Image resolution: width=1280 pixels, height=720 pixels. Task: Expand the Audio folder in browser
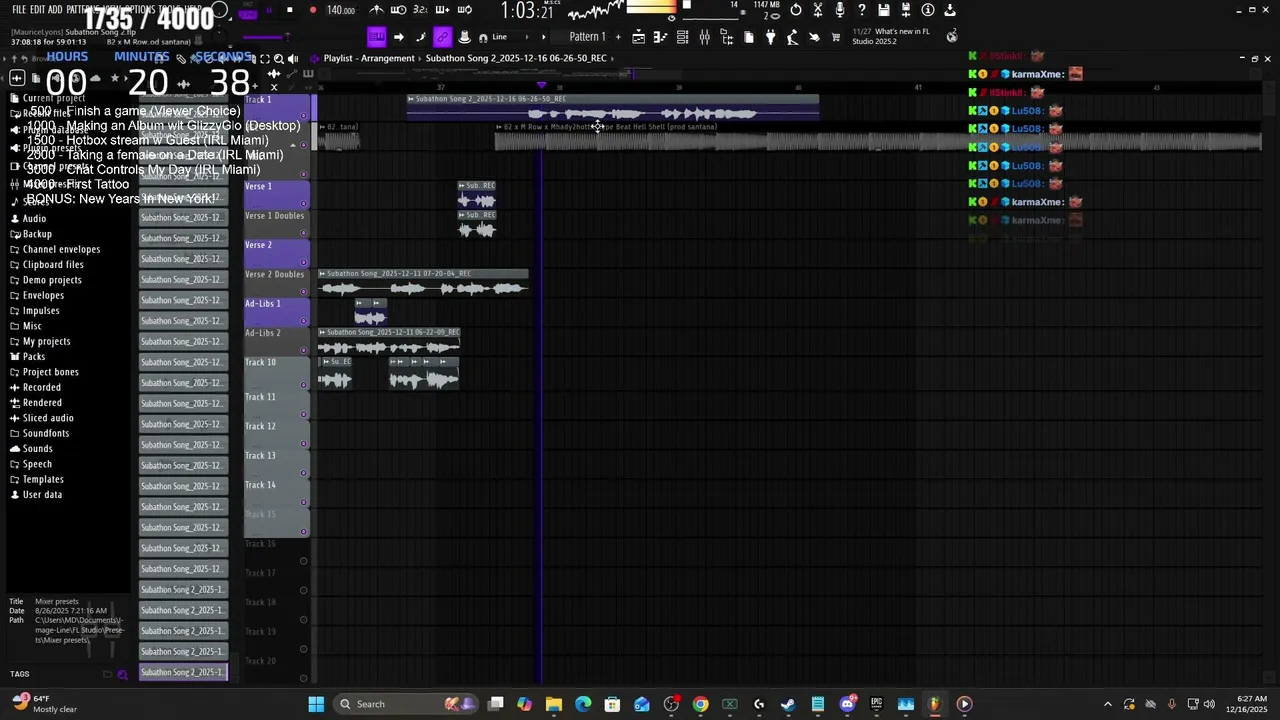click(x=35, y=218)
